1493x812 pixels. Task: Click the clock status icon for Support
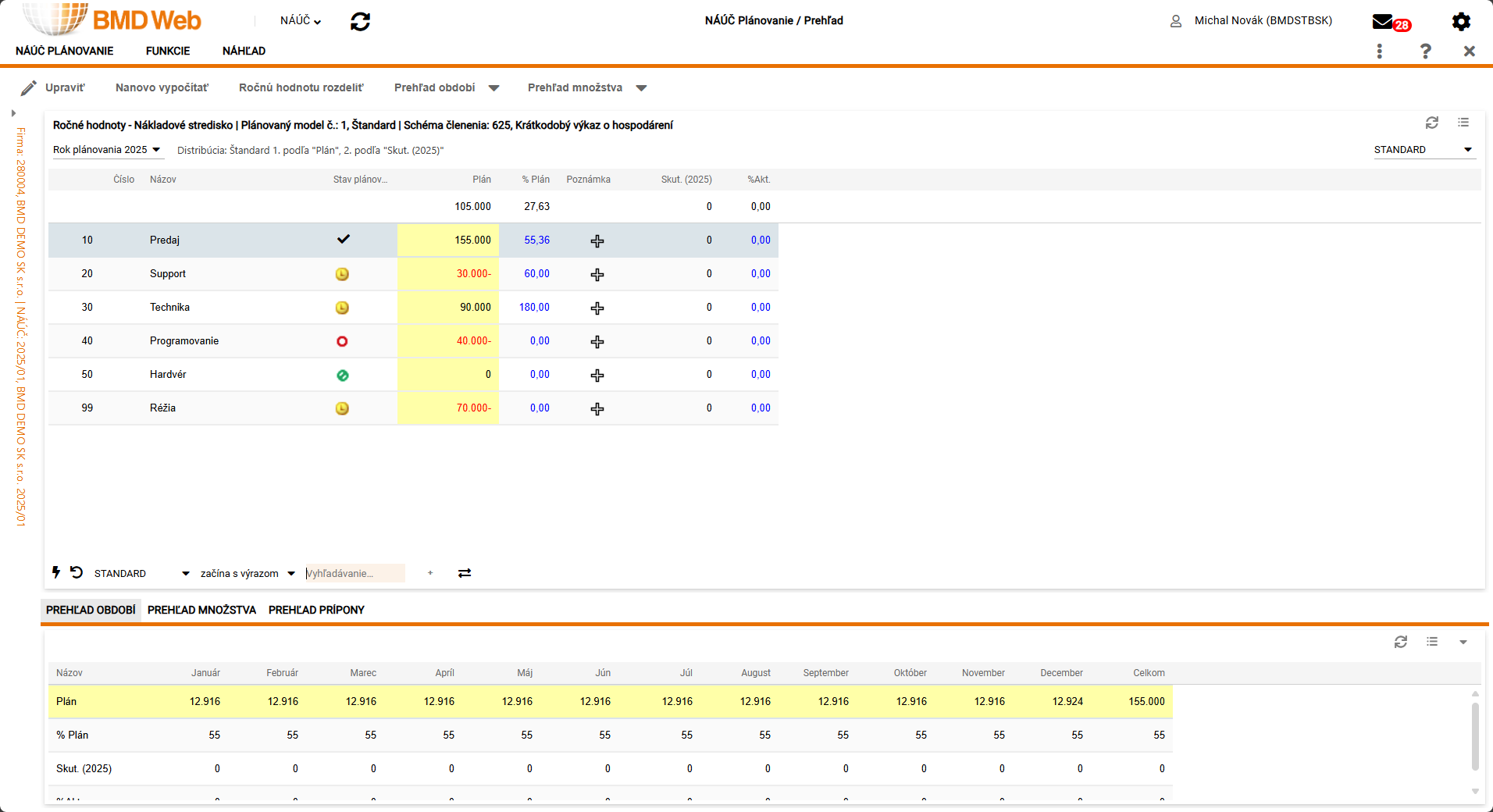coord(342,274)
